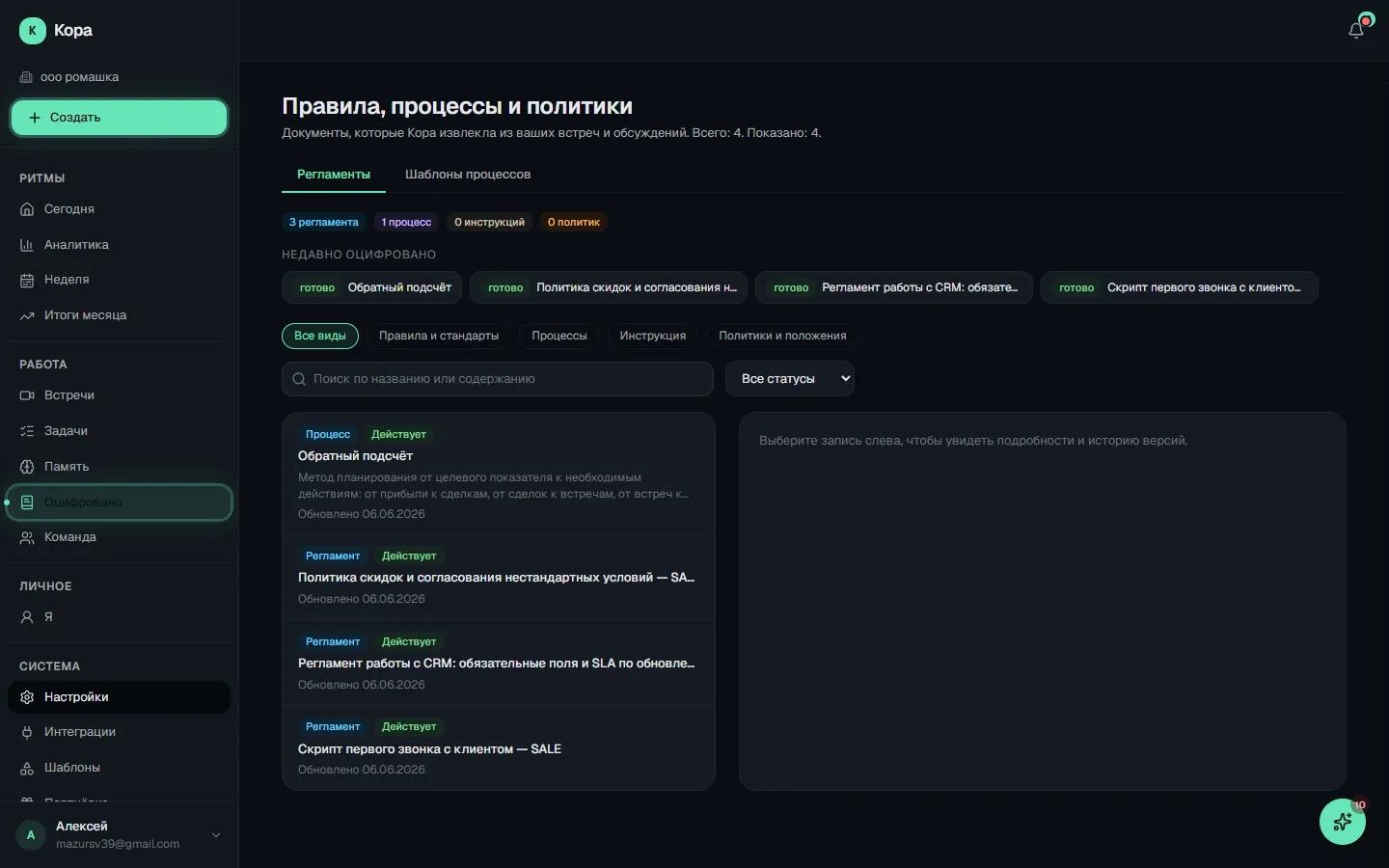Click the Процесс tag on Обратный подсчёт
Screen dimensions: 1389x868
pyautogui.click(x=328, y=435)
